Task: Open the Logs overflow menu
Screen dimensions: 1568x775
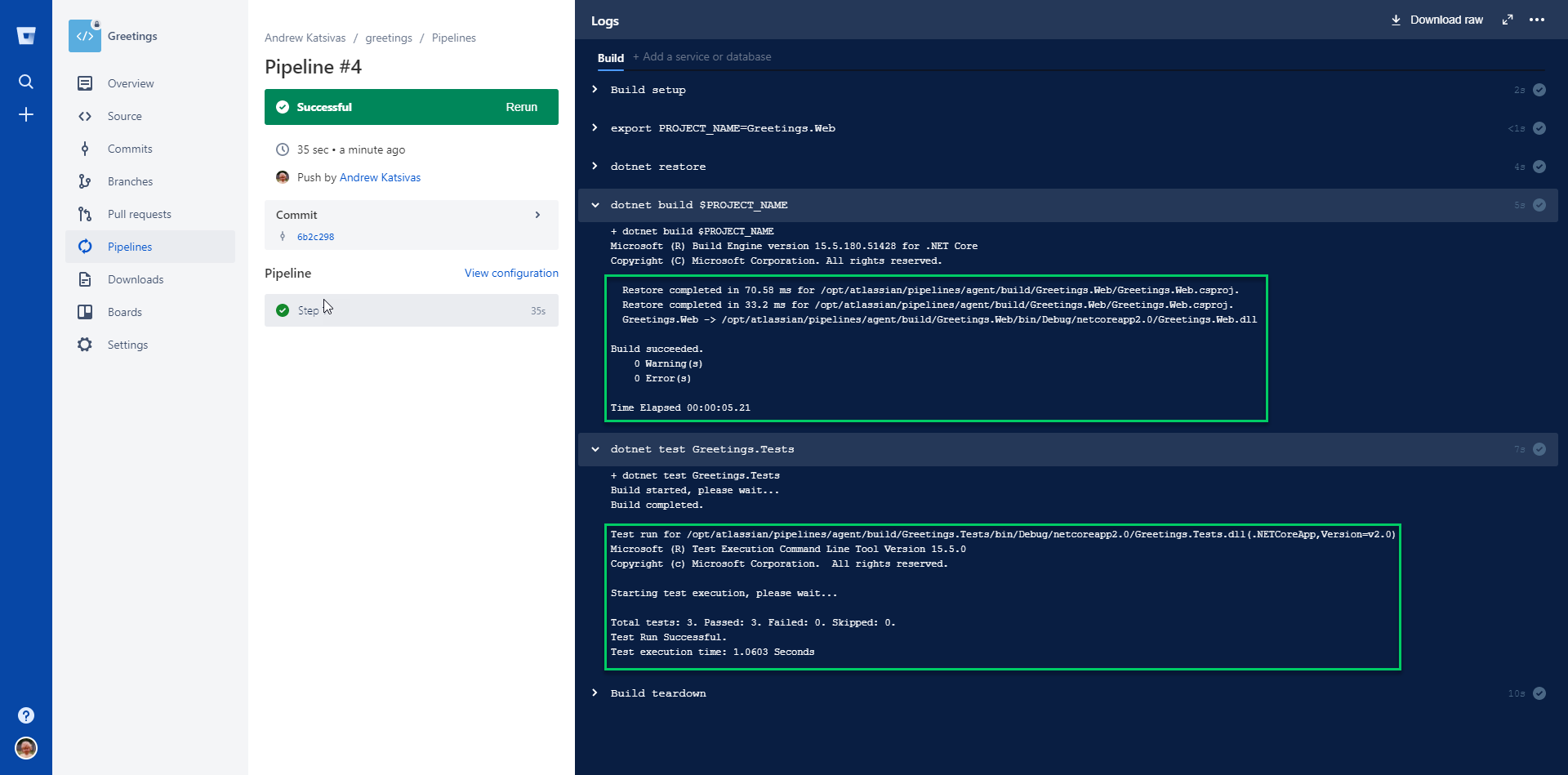Action: (1538, 20)
